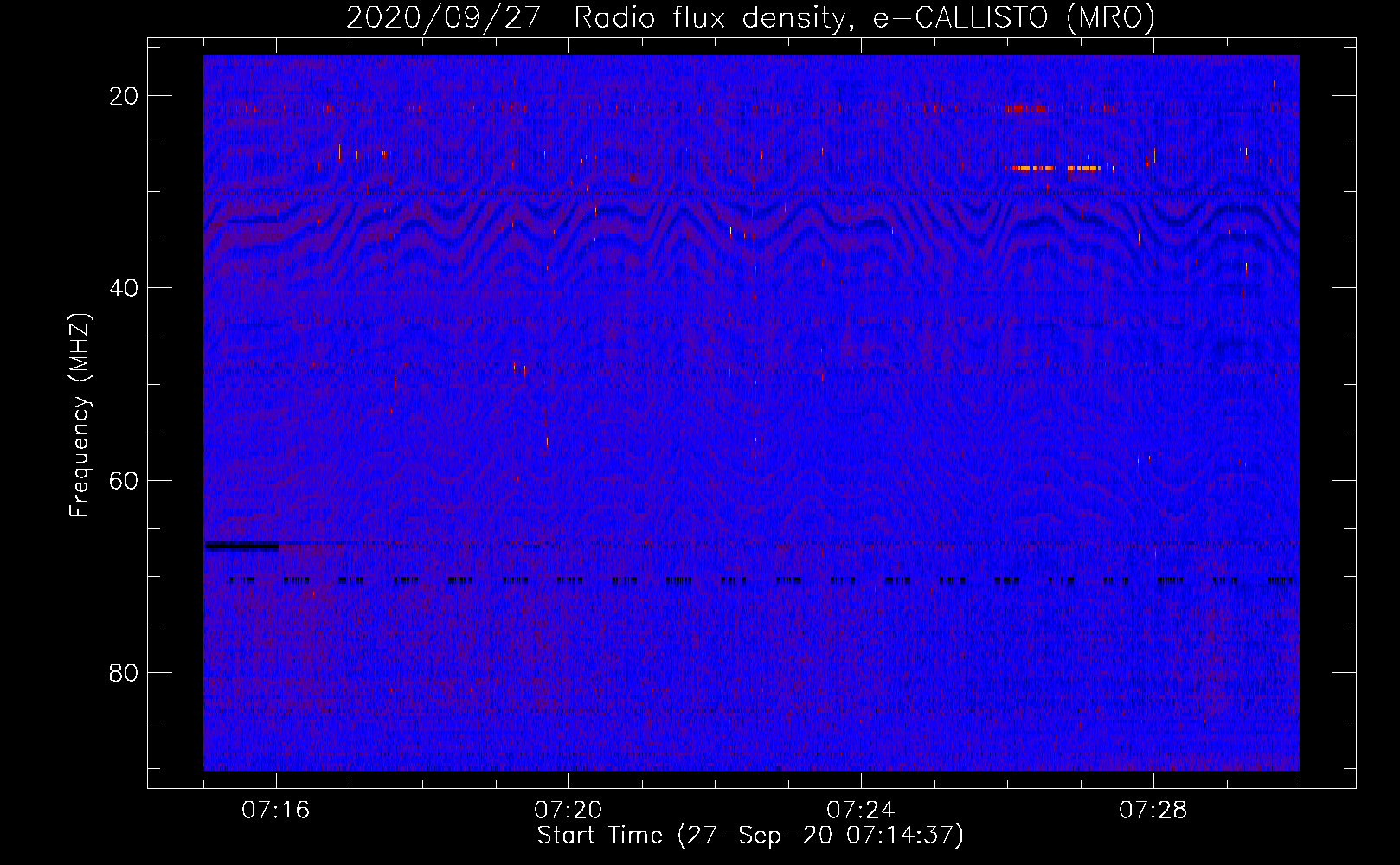1400x865 pixels.
Task: Click the plot title '2020/09/27 Radio flux density'
Action: (596, 17)
